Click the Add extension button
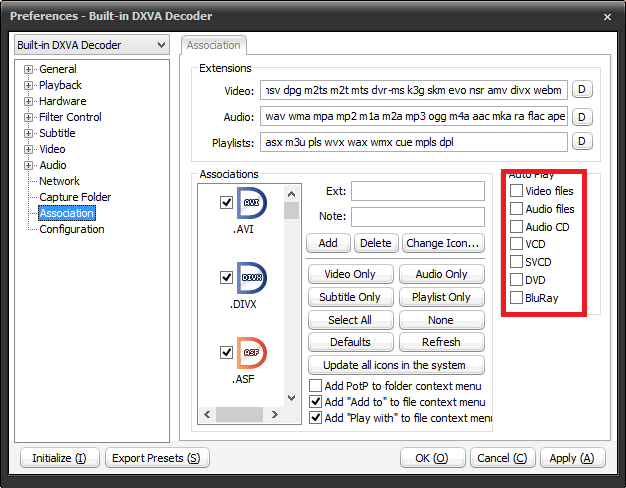The width and height of the screenshot is (626, 488). [328, 243]
